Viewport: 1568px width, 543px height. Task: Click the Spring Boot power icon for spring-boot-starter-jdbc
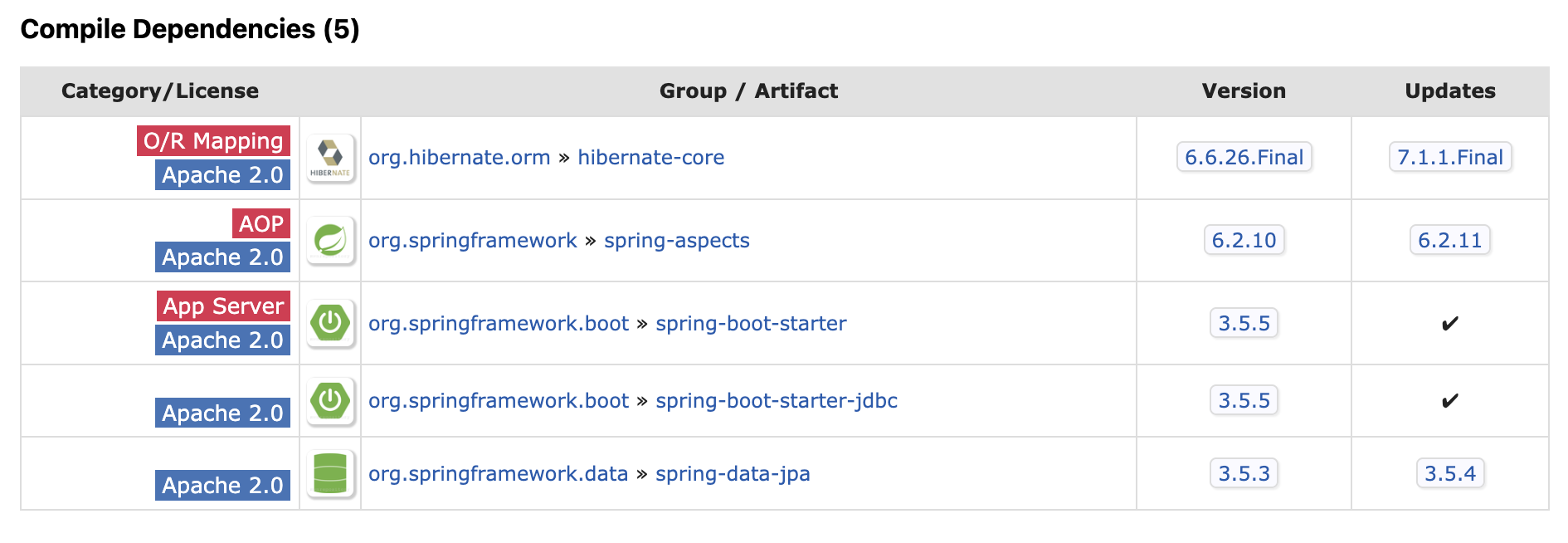[x=330, y=401]
